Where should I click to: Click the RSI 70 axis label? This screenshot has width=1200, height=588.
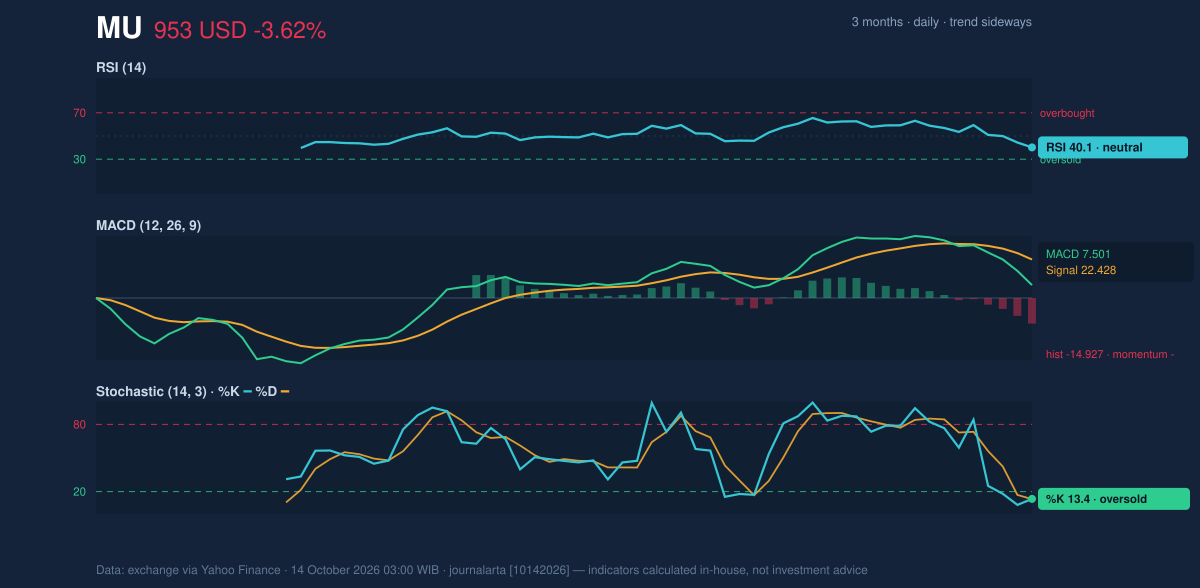click(x=79, y=113)
